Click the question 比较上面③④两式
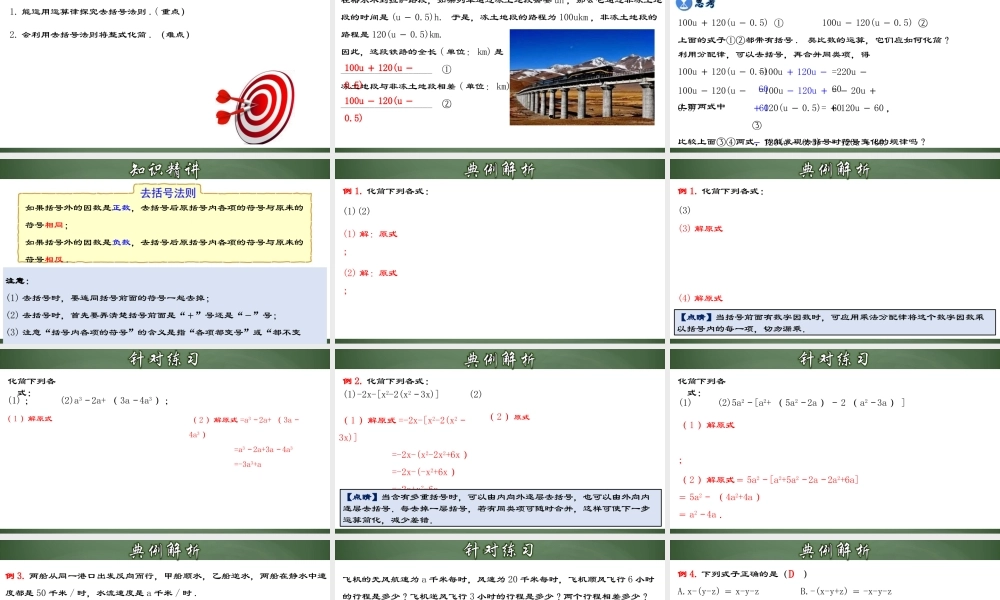The image size is (1000, 600). click(802, 142)
